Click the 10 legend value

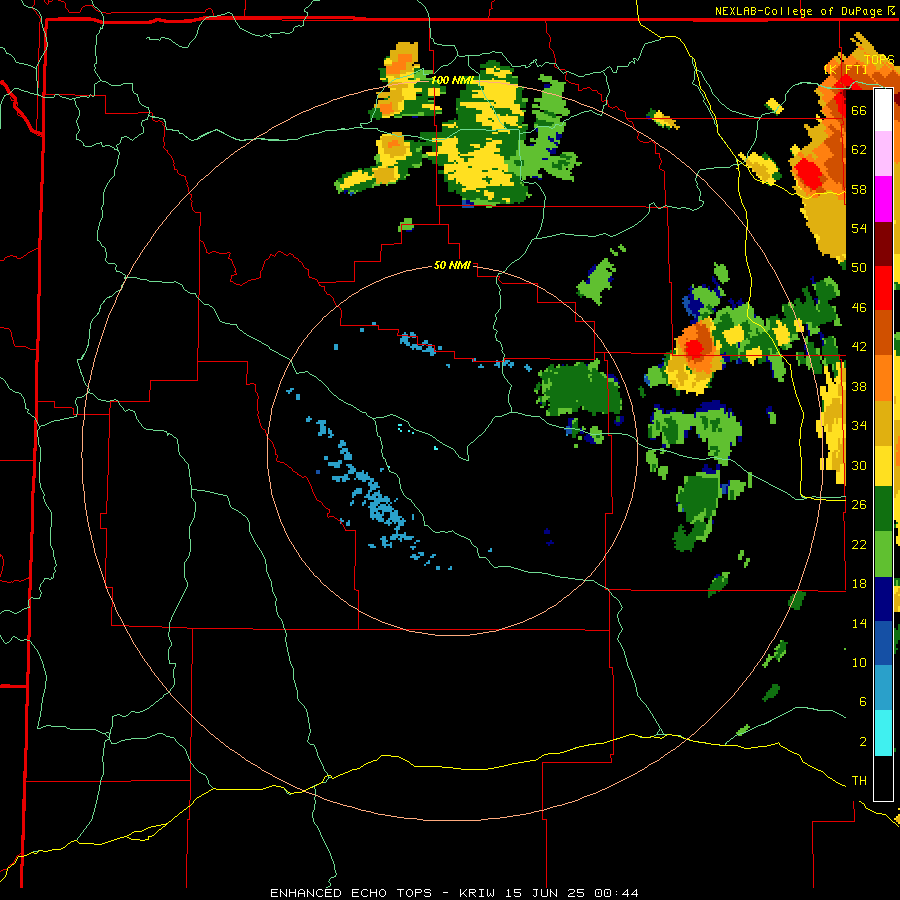coord(859,663)
